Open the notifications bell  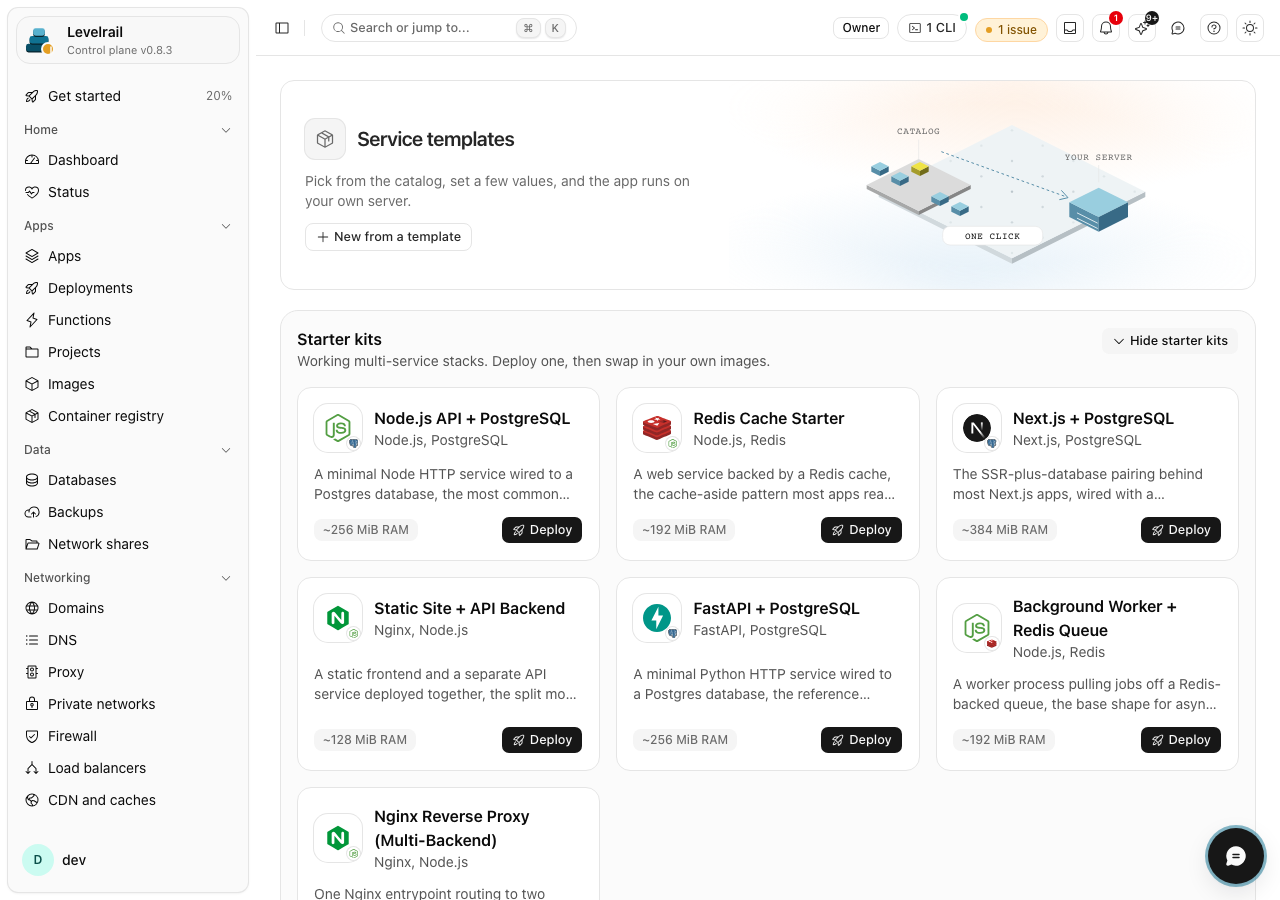(1106, 28)
